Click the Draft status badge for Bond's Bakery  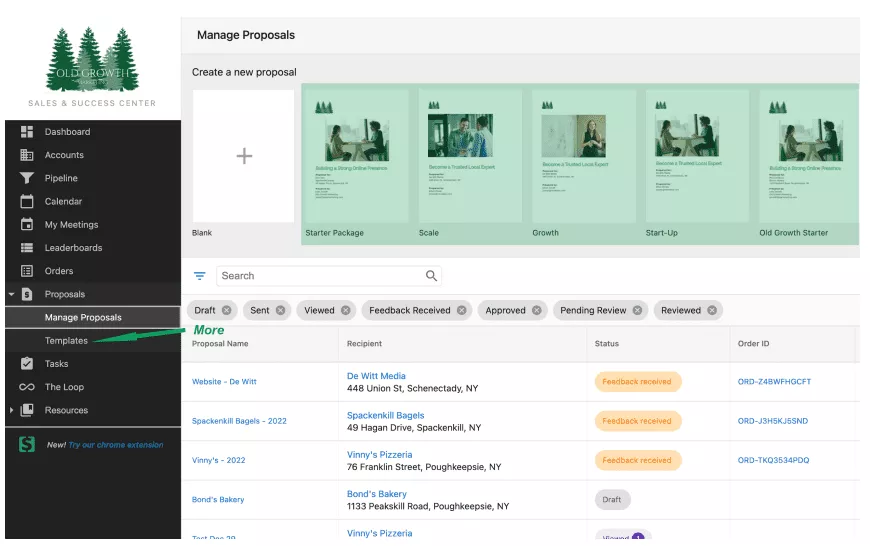pos(612,500)
